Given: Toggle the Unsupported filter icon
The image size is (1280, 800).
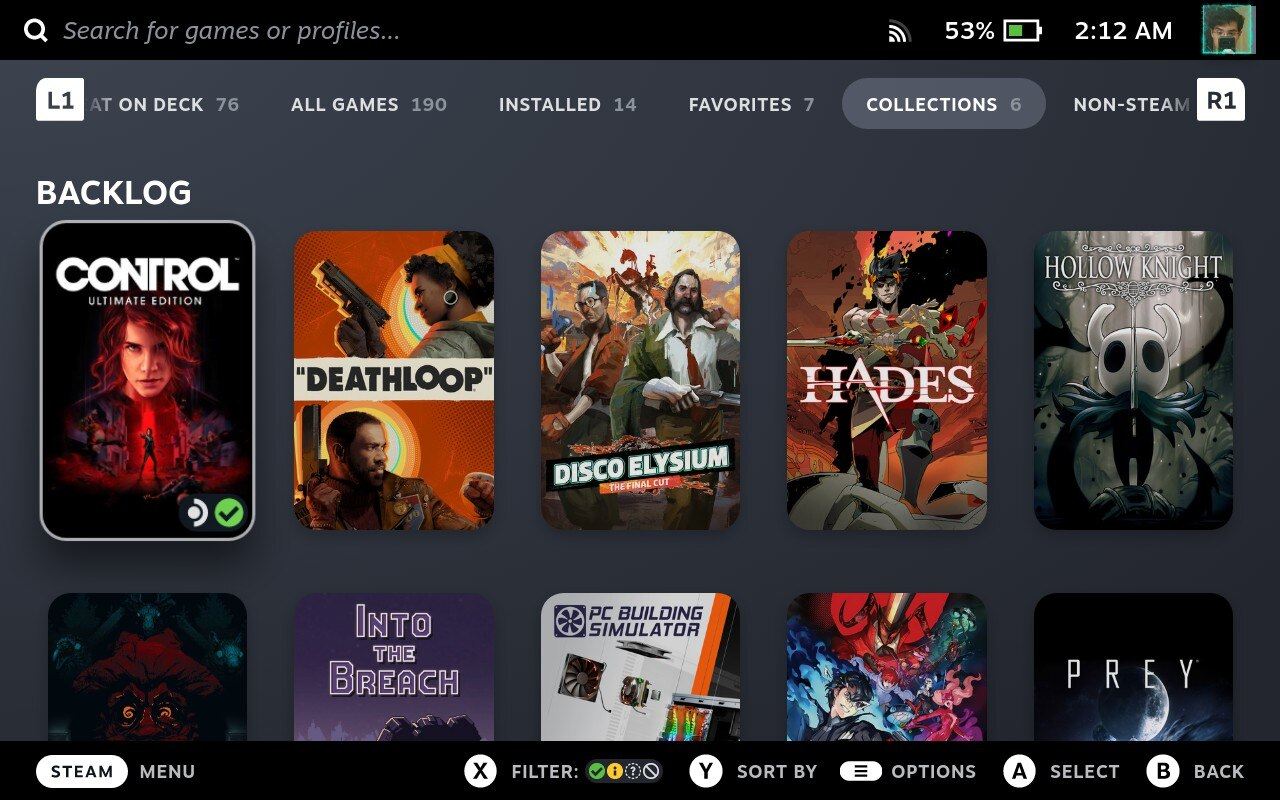Looking at the screenshot, I should [651, 771].
